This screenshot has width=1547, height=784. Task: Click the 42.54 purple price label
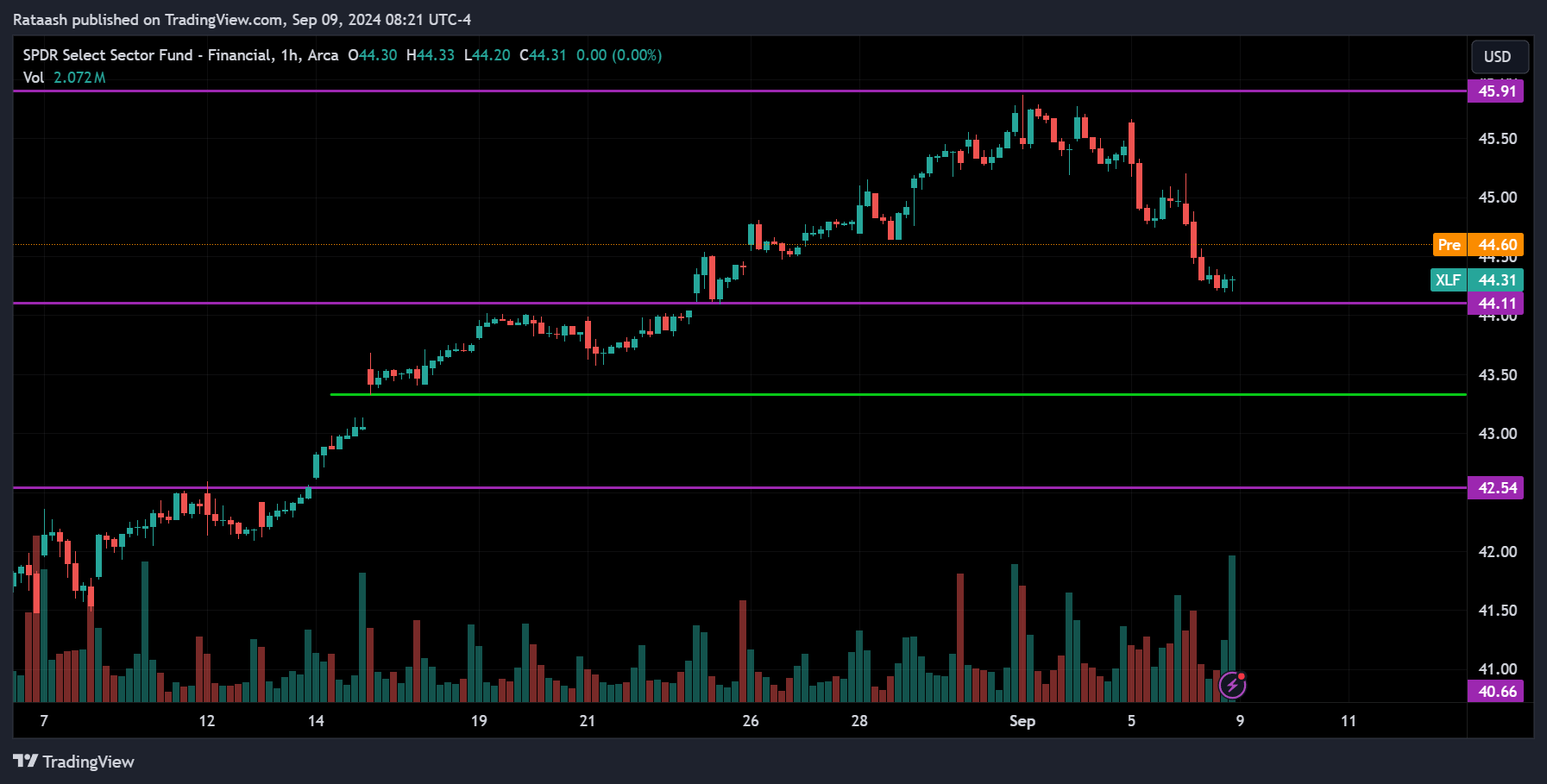click(x=1496, y=488)
